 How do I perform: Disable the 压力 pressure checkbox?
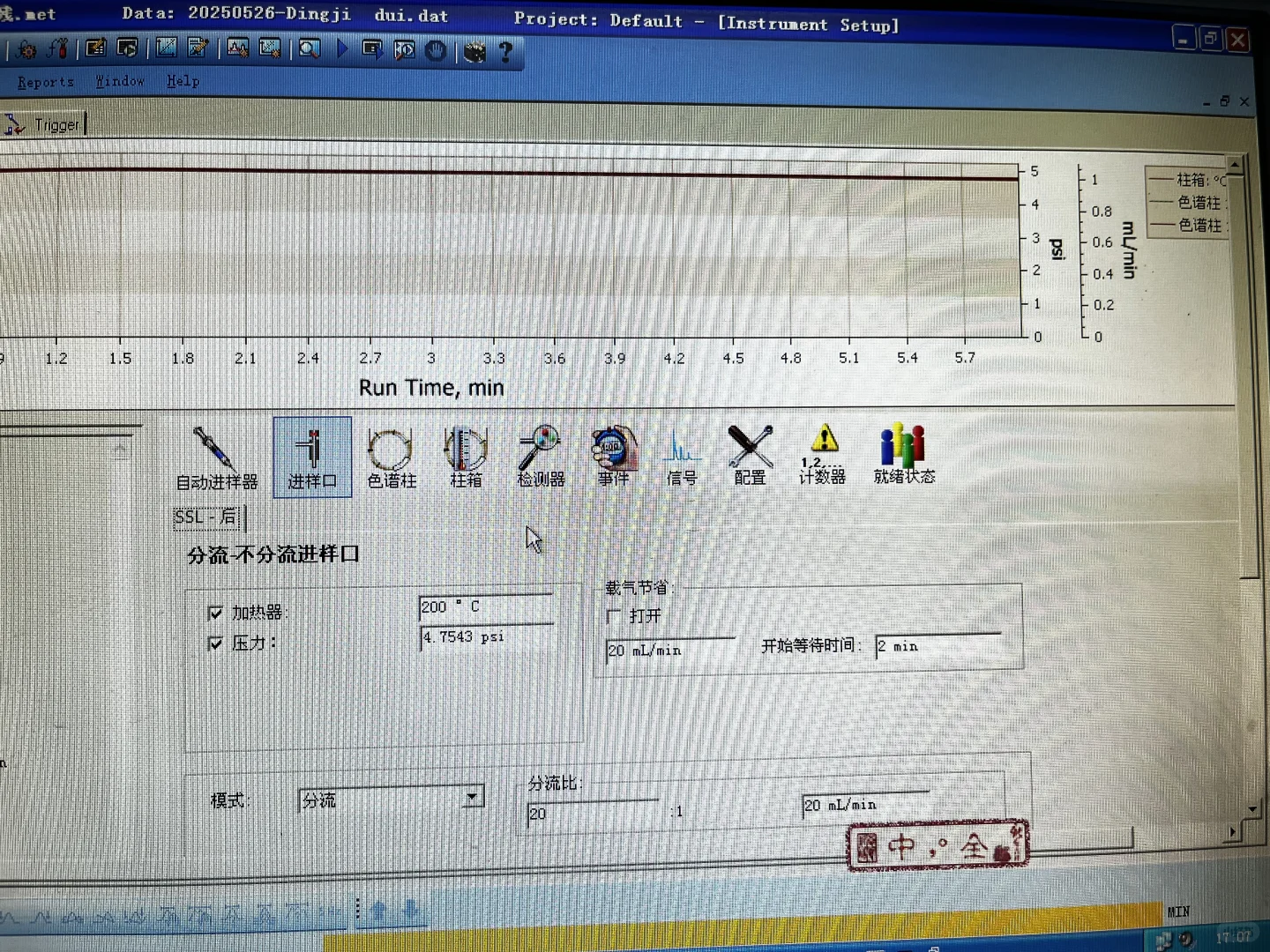[x=215, y=643]
